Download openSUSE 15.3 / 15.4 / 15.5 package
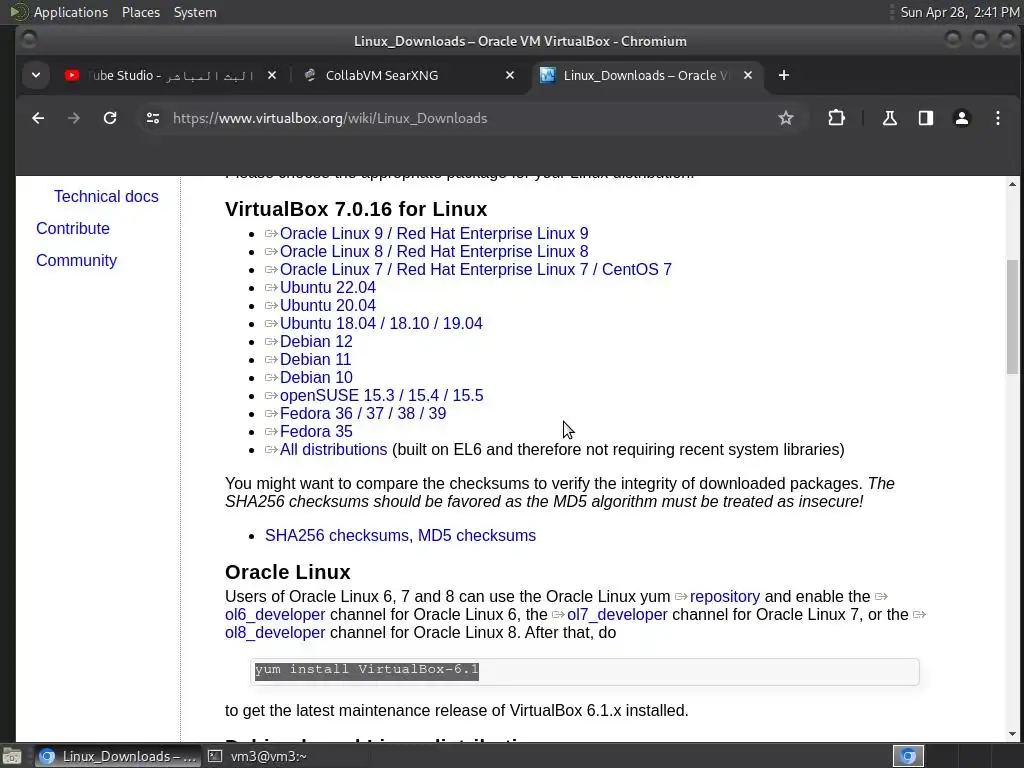The image size is (1024, 768). (x=381, y=395)
